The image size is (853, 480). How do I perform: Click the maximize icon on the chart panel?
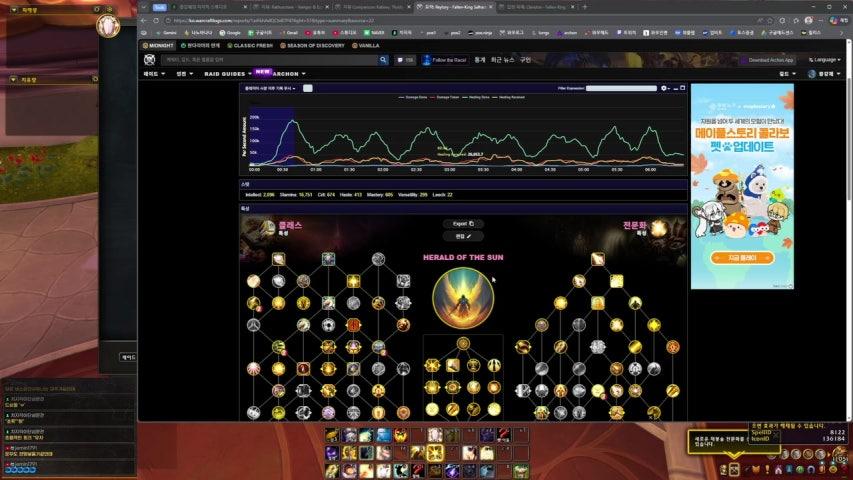coord(683,88)
